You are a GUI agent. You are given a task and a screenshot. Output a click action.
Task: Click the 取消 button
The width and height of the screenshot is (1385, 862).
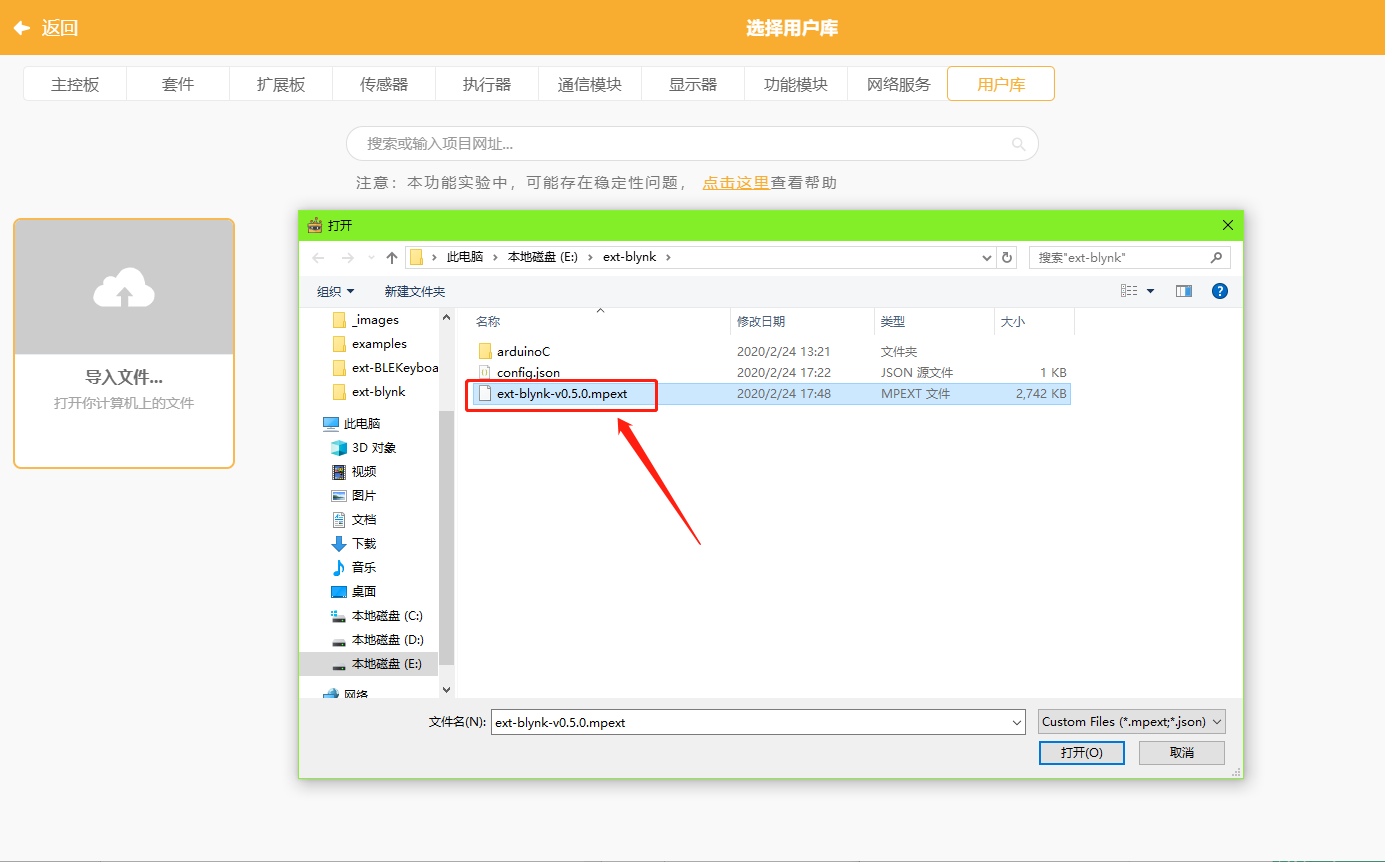coord(1182,752)
